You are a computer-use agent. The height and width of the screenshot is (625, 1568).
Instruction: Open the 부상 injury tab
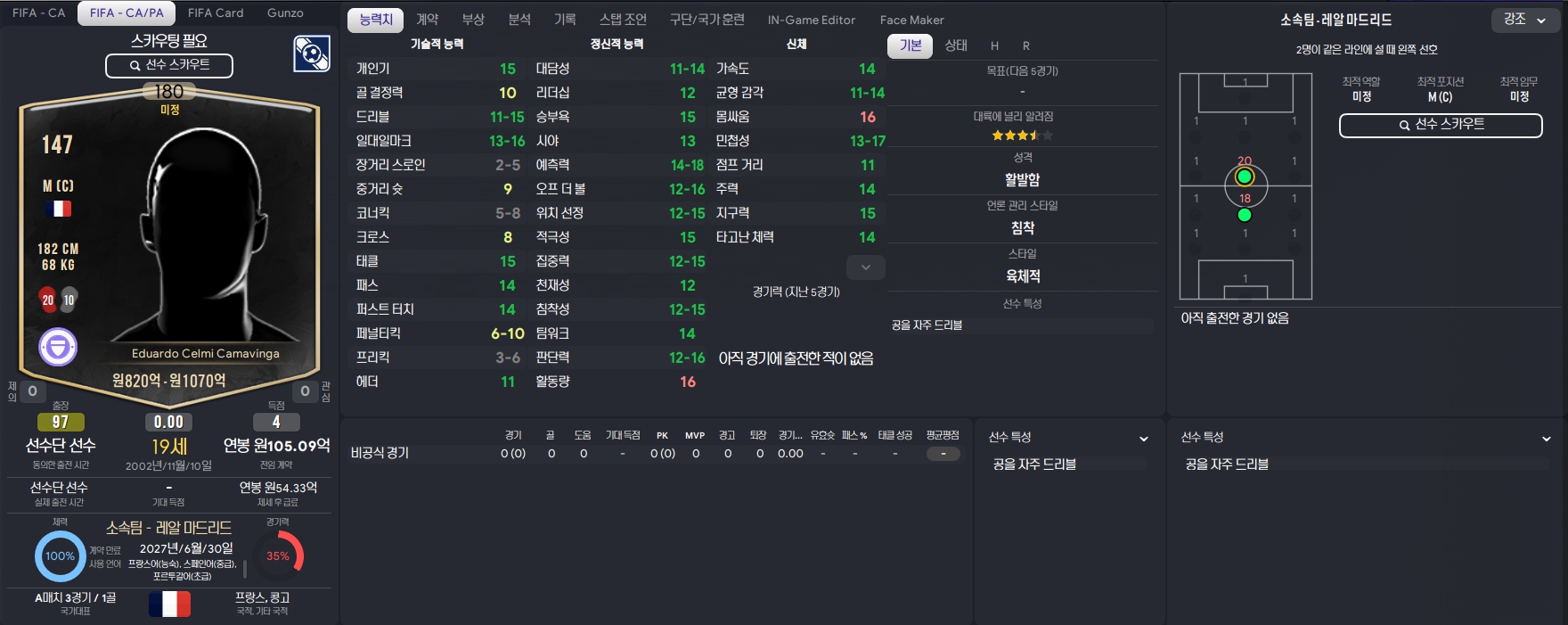473,20
